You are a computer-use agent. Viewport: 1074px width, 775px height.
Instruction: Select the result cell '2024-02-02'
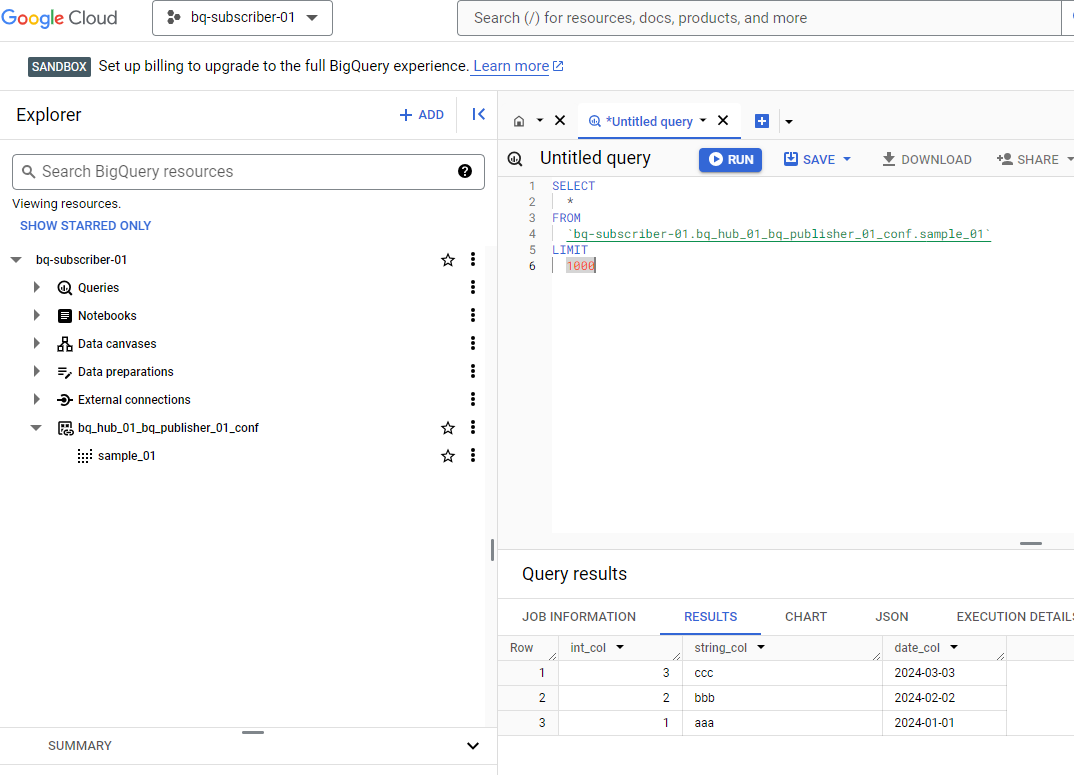pyautogui.click(x=944, y=698)
